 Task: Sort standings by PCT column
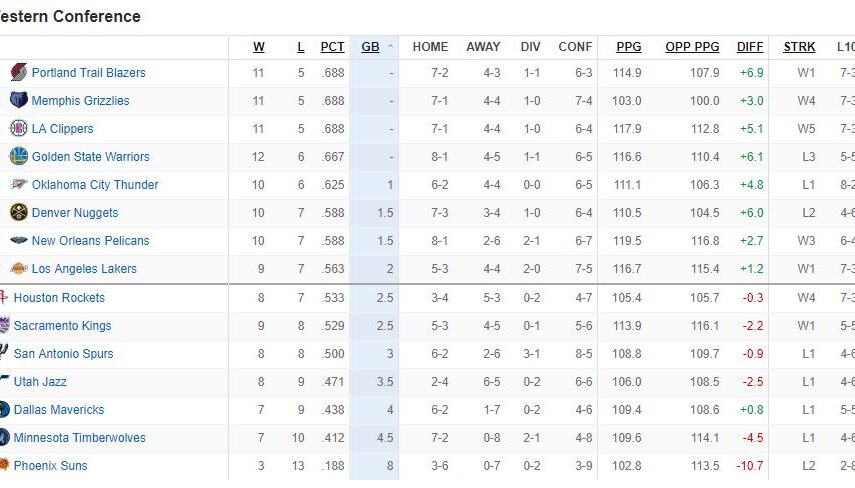pyautogui.click(x=332, y=47)
